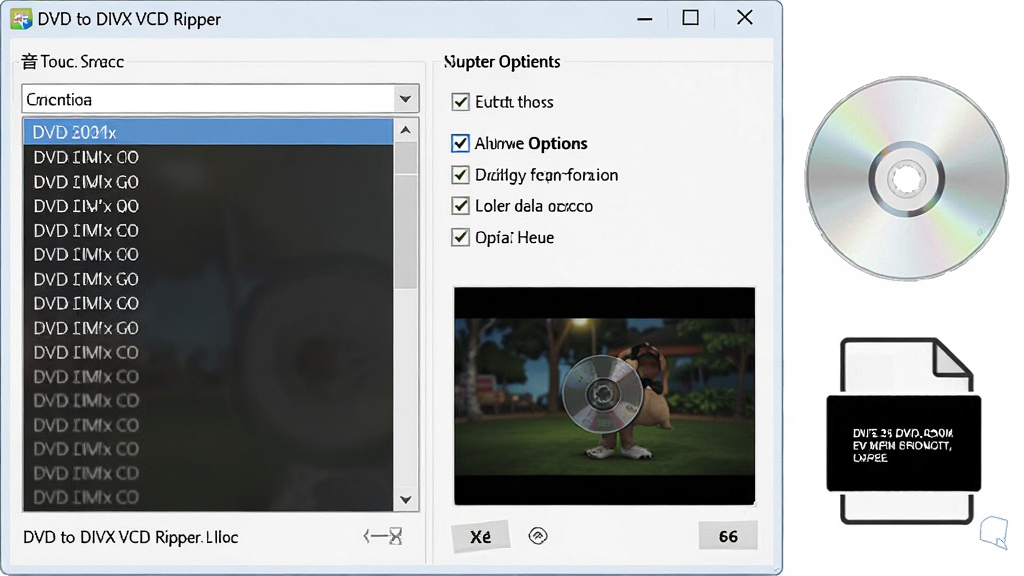The width and height of the screenshot is (1024, 576).
Task: Click the DVD to DIVX VCD Ripper title icon
Action: click(x=21, y=19)
